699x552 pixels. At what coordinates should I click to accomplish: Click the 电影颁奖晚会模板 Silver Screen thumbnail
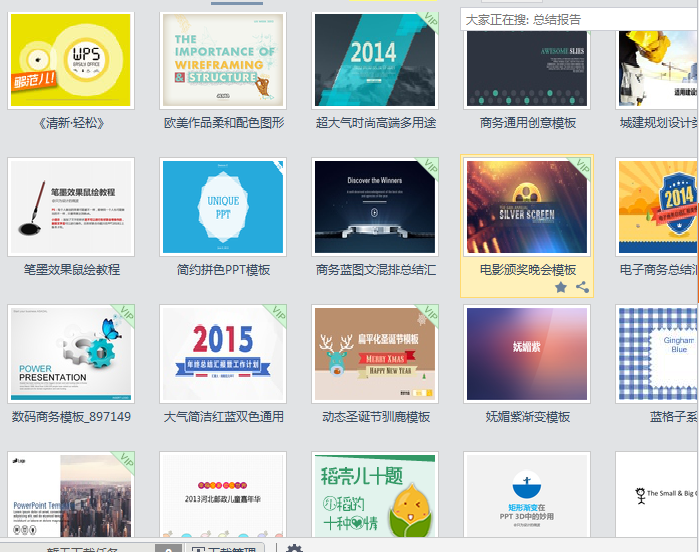(527, 206)
